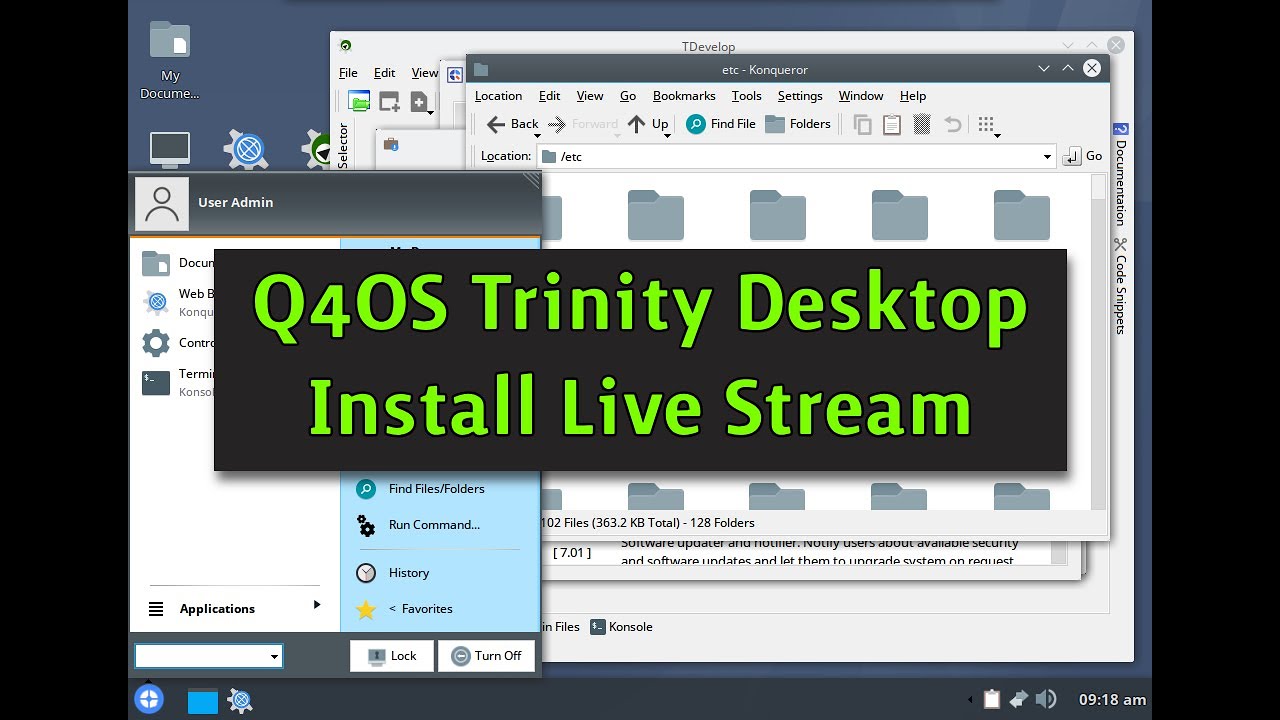Open the Location menu in Konqueror
1280x720 pixels.
tap(498, 96)
